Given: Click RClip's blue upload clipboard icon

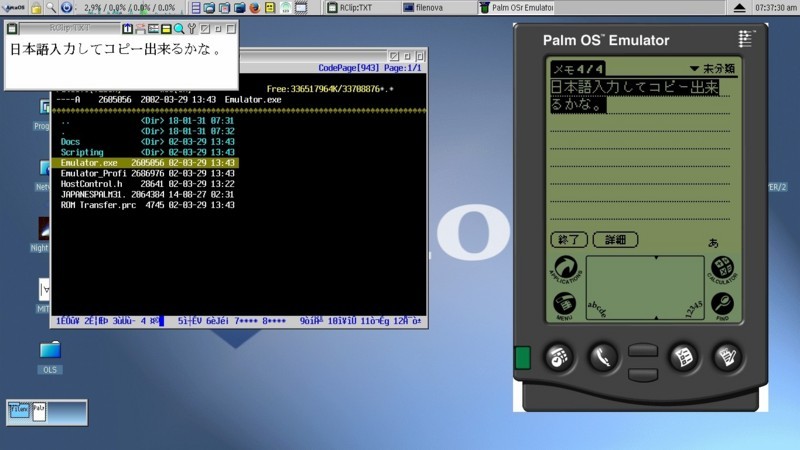Looking at the screenshot, I should pyautogui.click(x=128, y=29).
